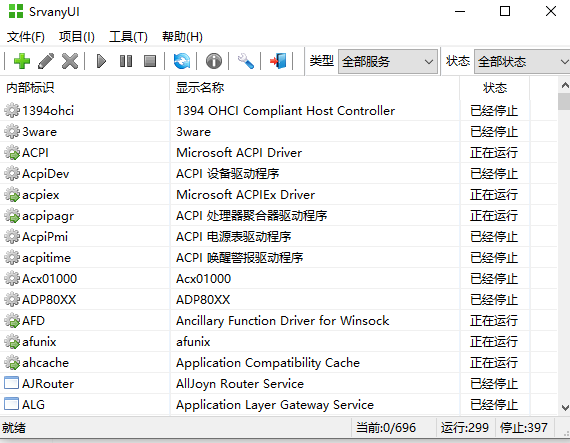Stop service with the square stop icon
This screenshot has width=570, height=443.
tap(150, 61)
